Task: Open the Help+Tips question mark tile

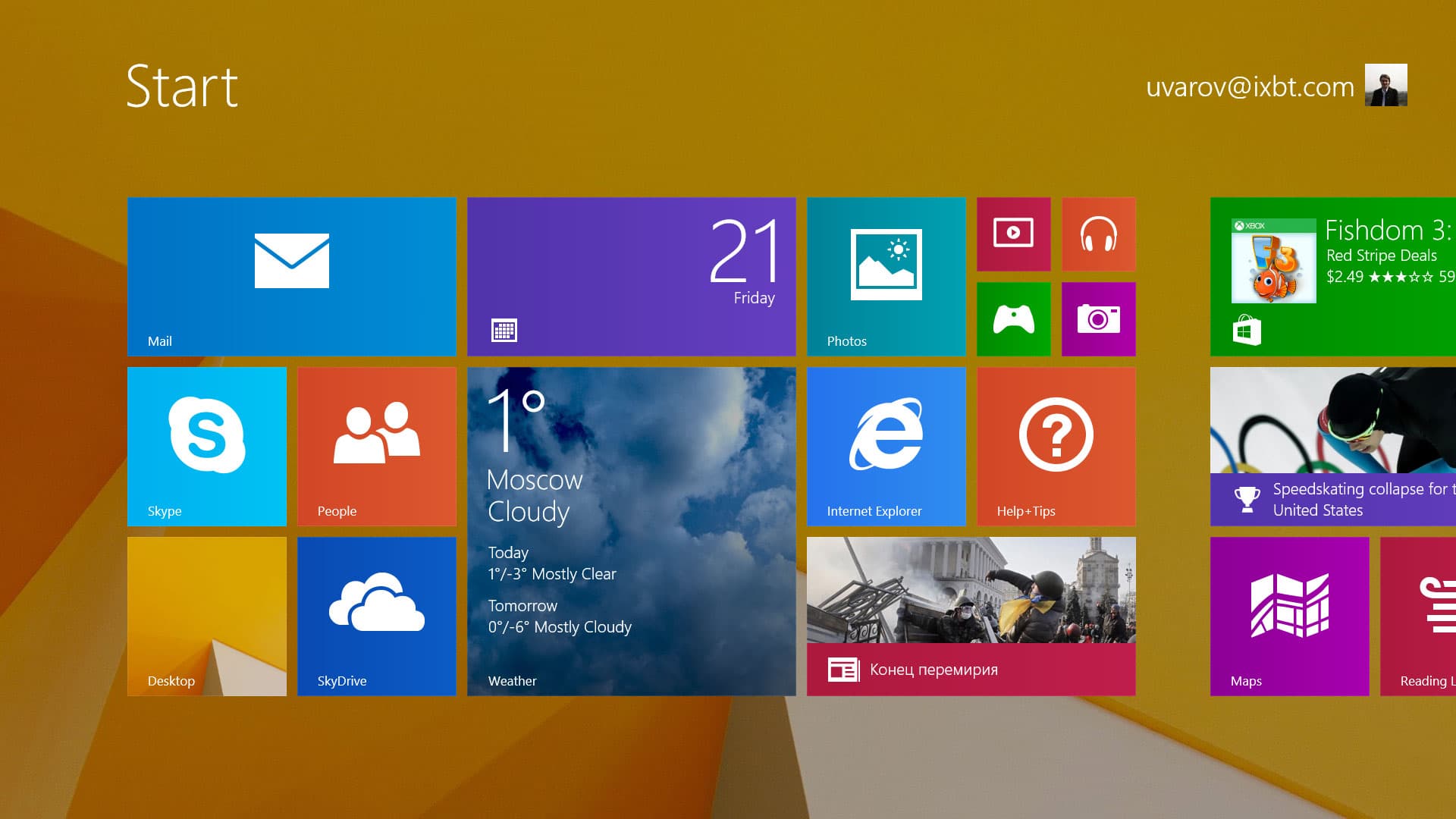Action: pyautogui.click(x=1056, y=446)
